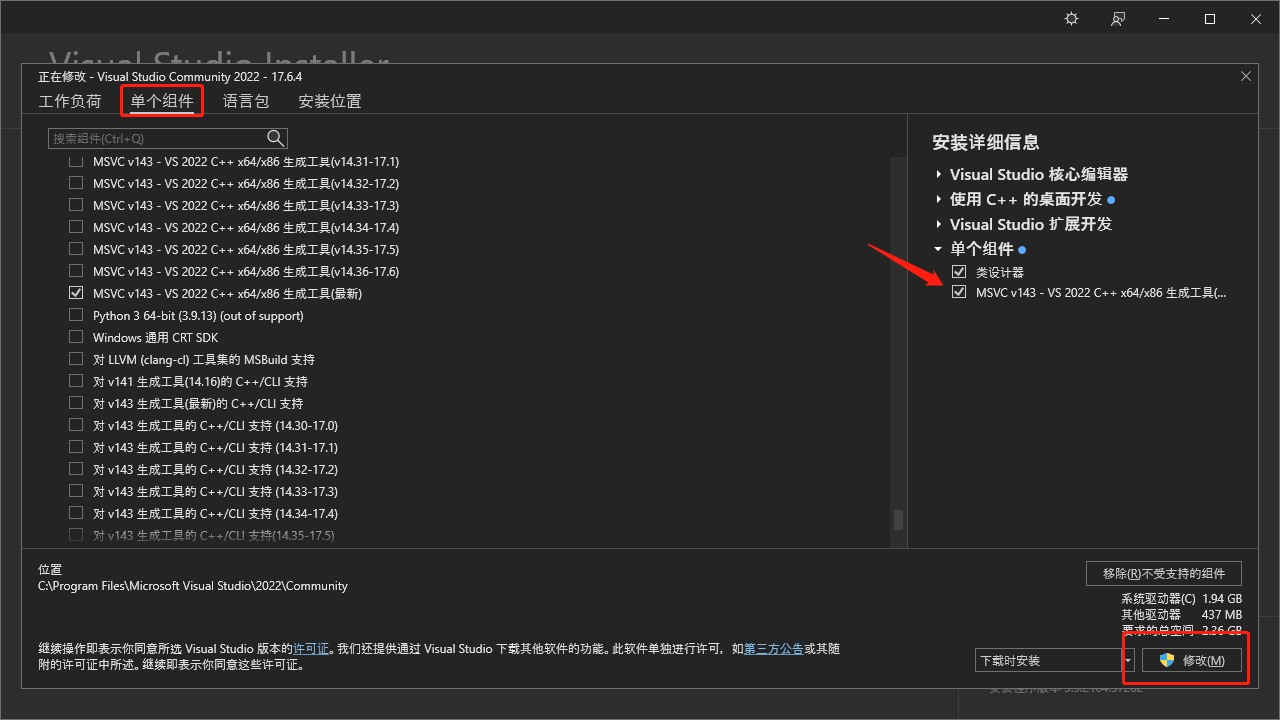Check C++/CLI 支持 (14.34-17.4) box
This screenshot has height=720, width=1280.
pos(76,514)
